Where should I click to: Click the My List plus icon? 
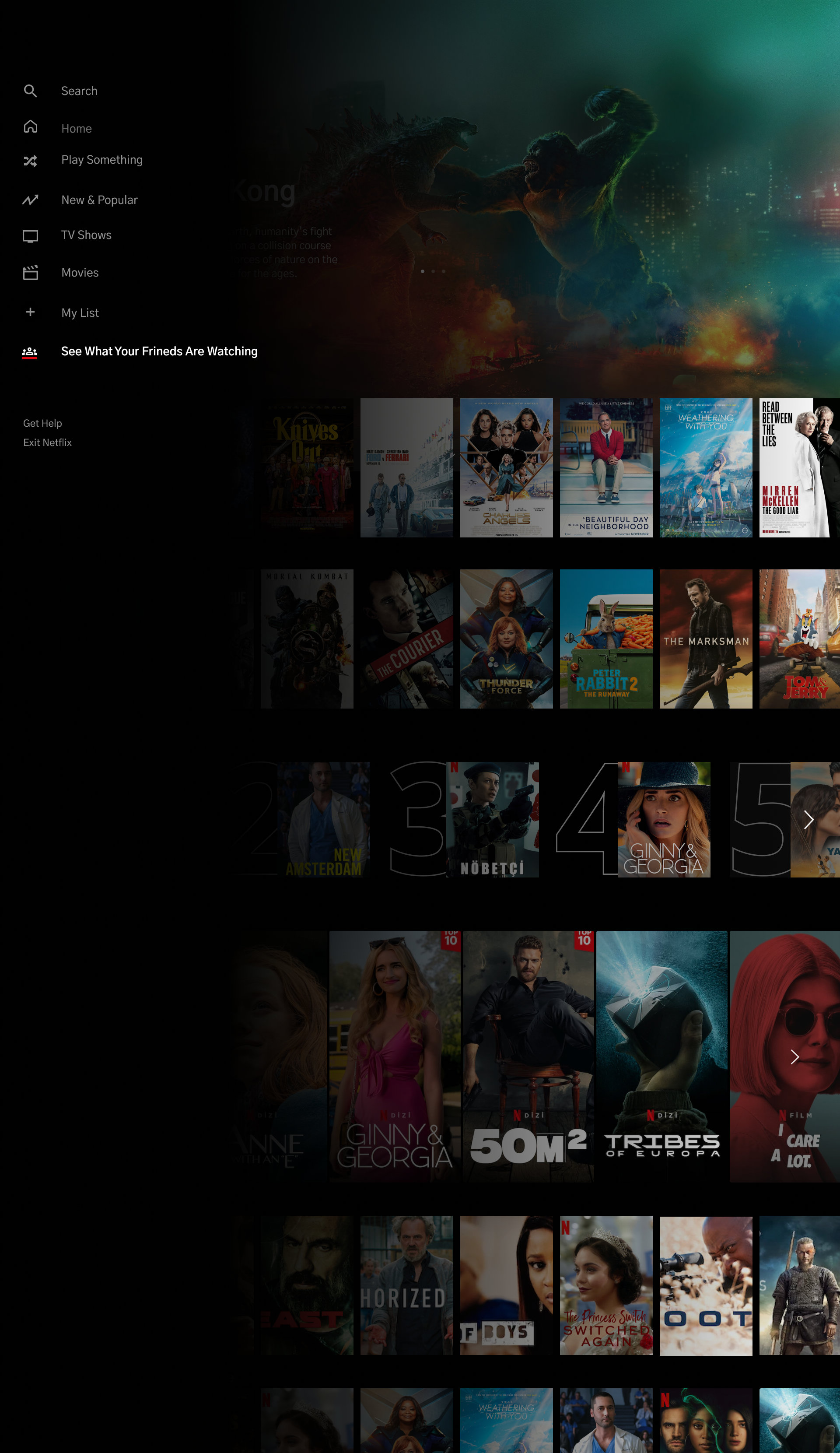pos(31,312)
